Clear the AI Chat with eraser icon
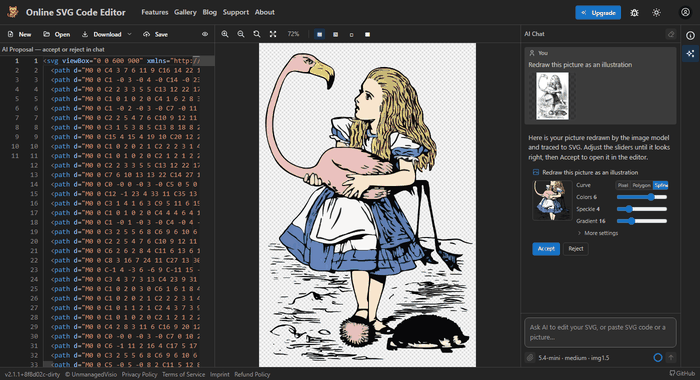Viewport: 700px width, 380px height. click(x=671, y=34)
